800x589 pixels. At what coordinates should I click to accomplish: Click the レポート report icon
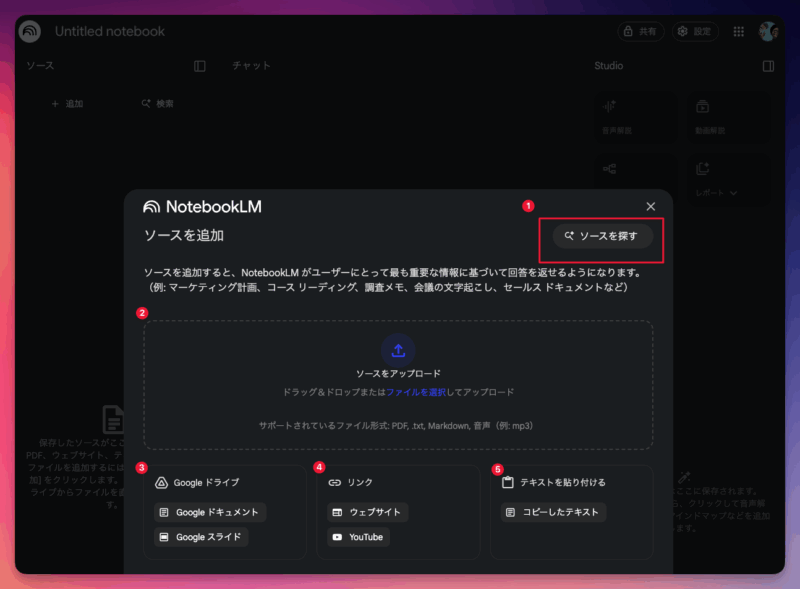(703, 168)
